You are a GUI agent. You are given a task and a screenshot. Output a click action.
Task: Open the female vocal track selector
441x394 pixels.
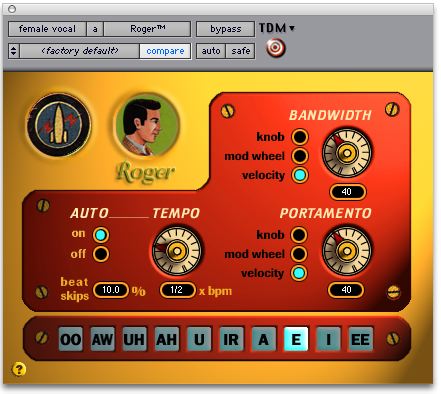pos(47,29)
